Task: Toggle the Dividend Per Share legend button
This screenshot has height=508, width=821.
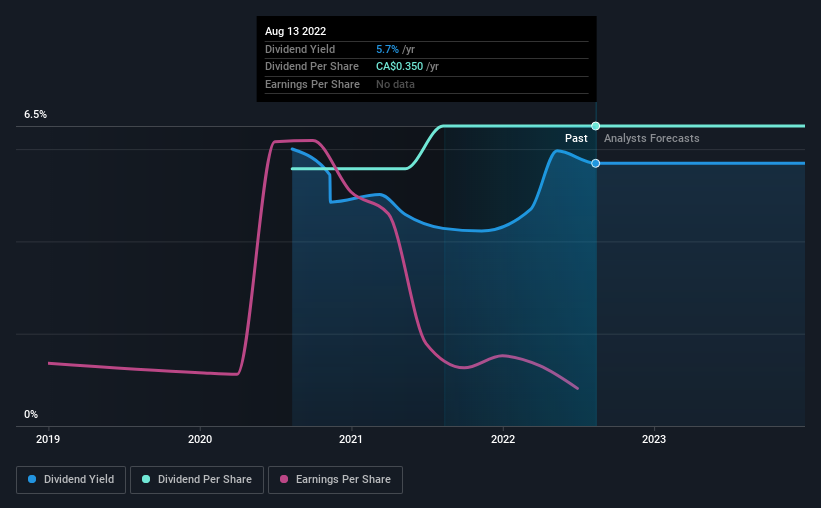Action: pos(197,480)
